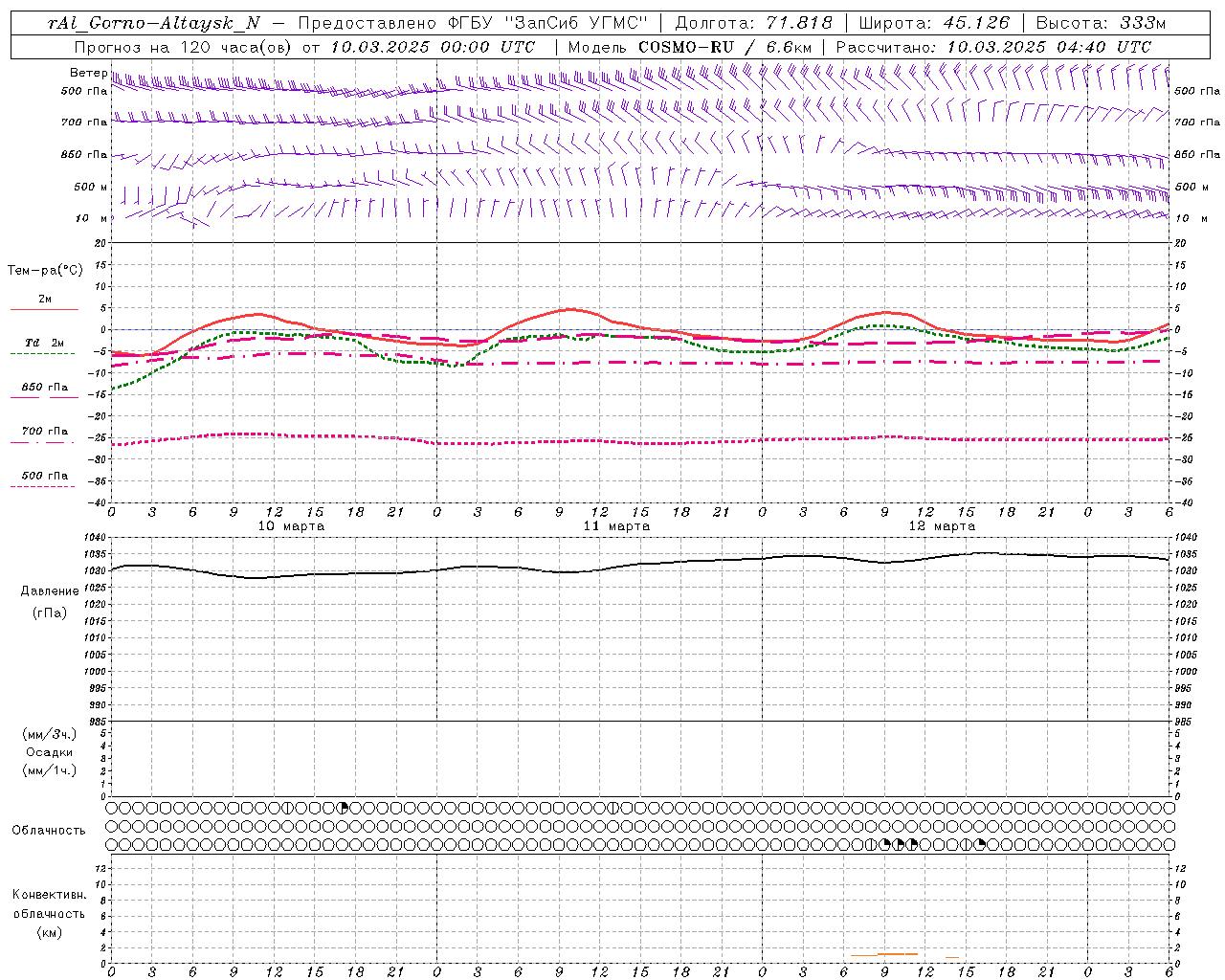Select the forecast text Прогноз на 120 часа(ов)

[184, 47]
